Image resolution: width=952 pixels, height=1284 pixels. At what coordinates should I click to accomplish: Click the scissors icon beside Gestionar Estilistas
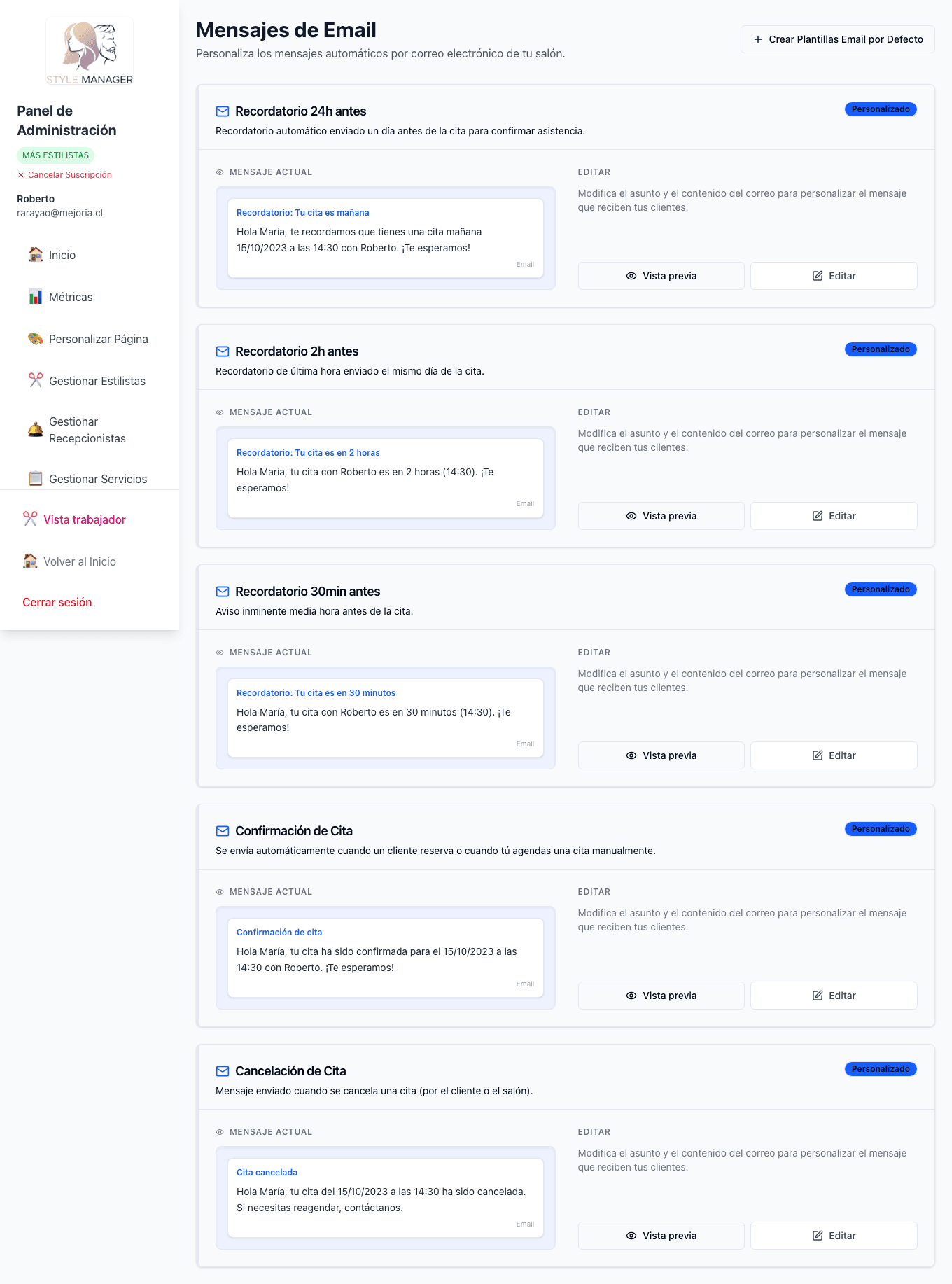tap(36, 380)
